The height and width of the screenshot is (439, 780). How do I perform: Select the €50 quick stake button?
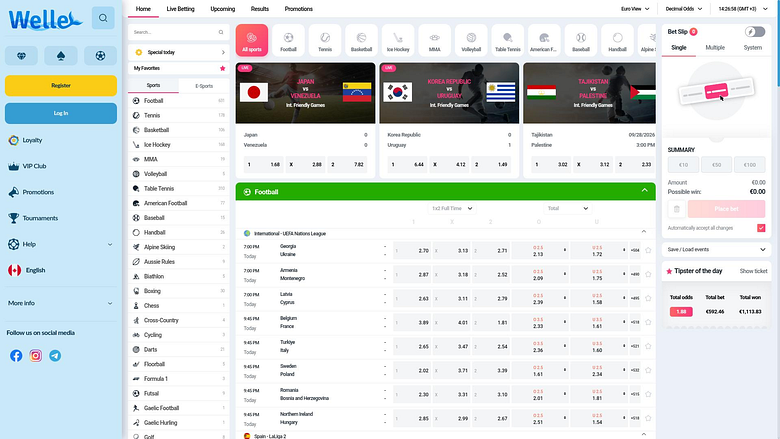pos(716,165)
